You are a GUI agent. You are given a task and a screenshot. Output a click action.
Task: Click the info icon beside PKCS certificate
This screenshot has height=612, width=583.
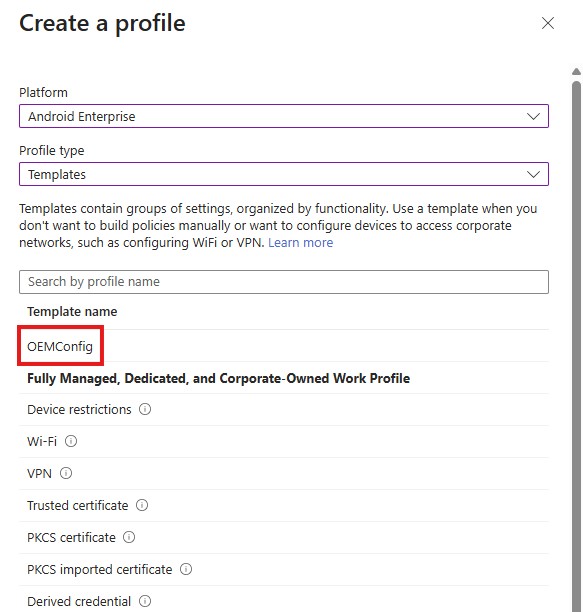coord(129,537)
